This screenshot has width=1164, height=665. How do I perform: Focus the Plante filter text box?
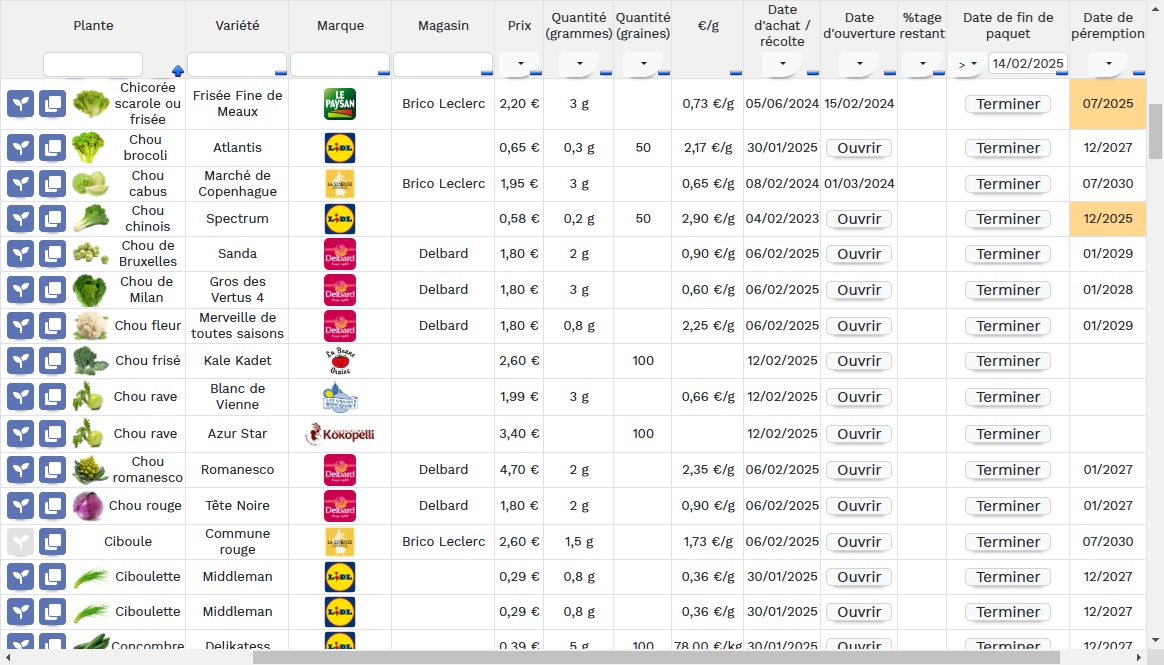tap(93, 65)
